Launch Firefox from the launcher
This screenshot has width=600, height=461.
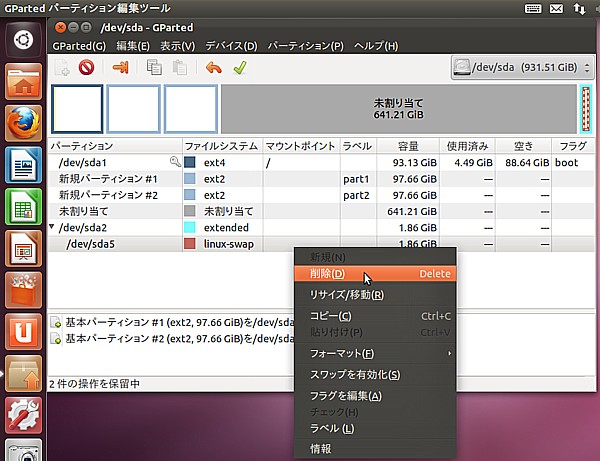(23, 123)
